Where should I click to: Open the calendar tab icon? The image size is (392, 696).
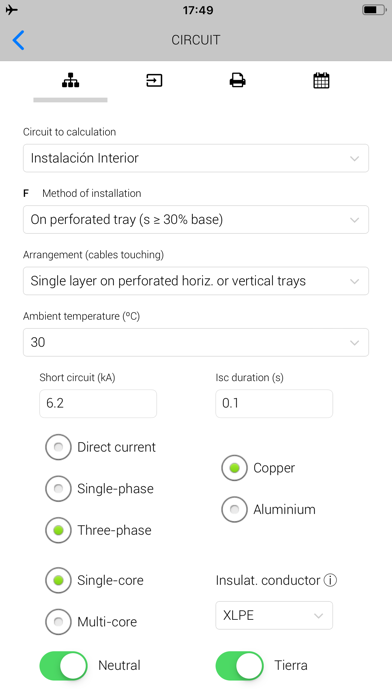[x=321, y=80]
